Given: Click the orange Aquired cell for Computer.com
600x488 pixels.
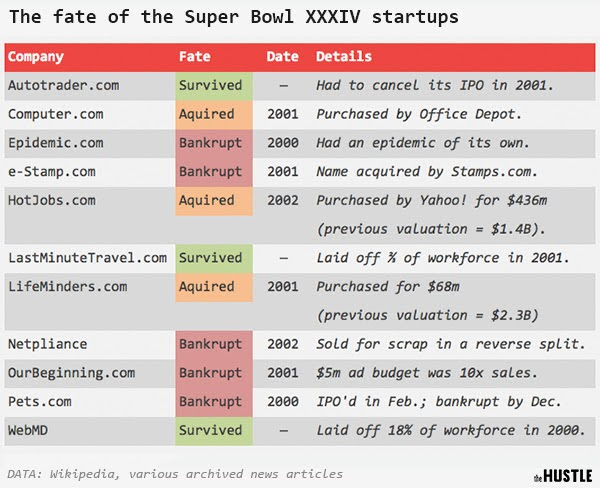Looking at the screenshot, I should [210, 115].
